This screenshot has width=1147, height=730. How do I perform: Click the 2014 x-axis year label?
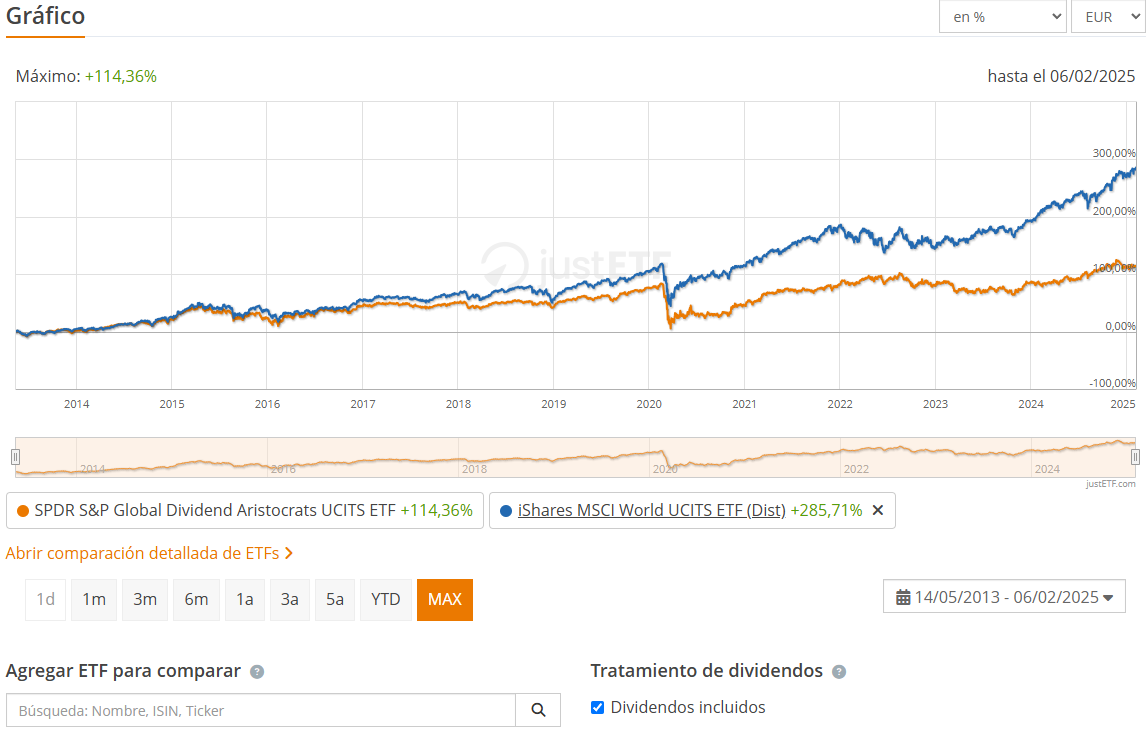pyautogui.click(x=77, y=404)
